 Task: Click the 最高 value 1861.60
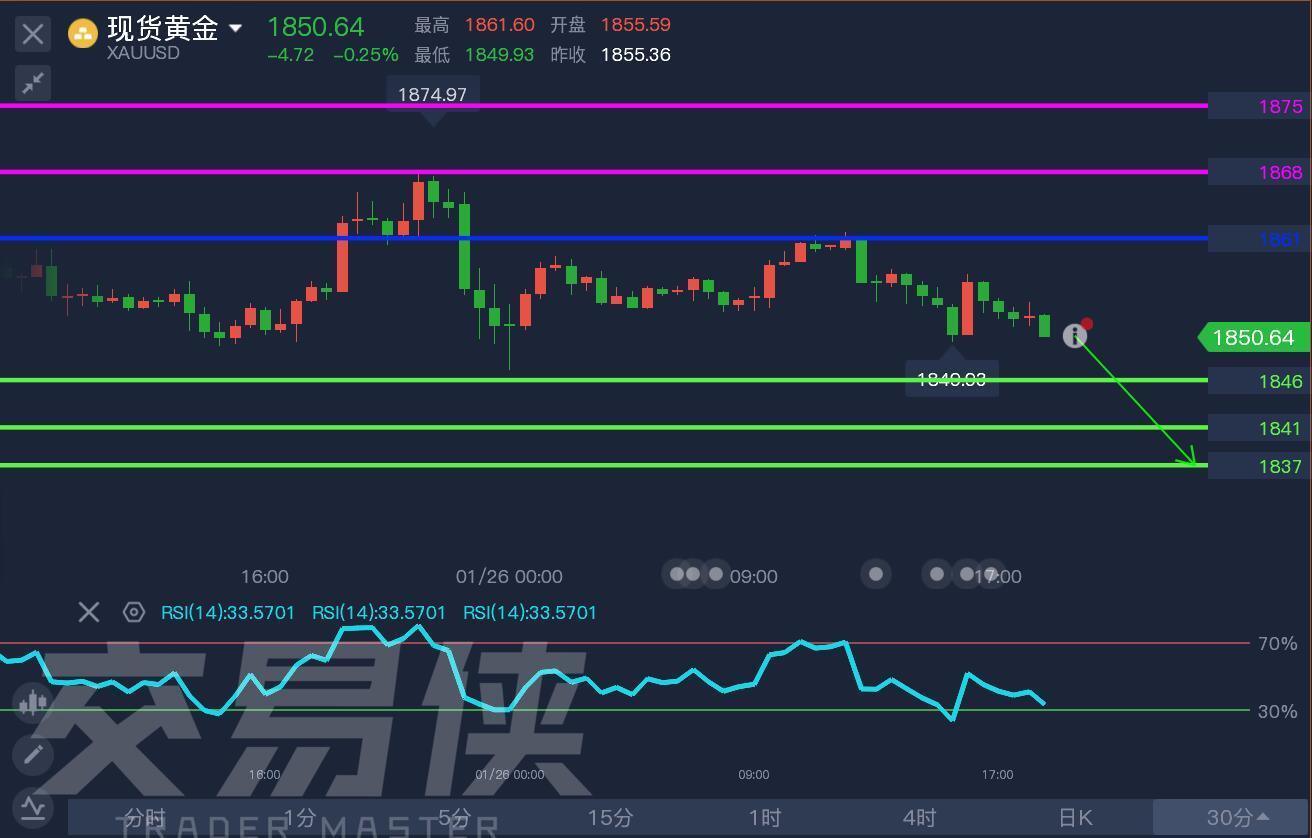click(x=499, y=25)
